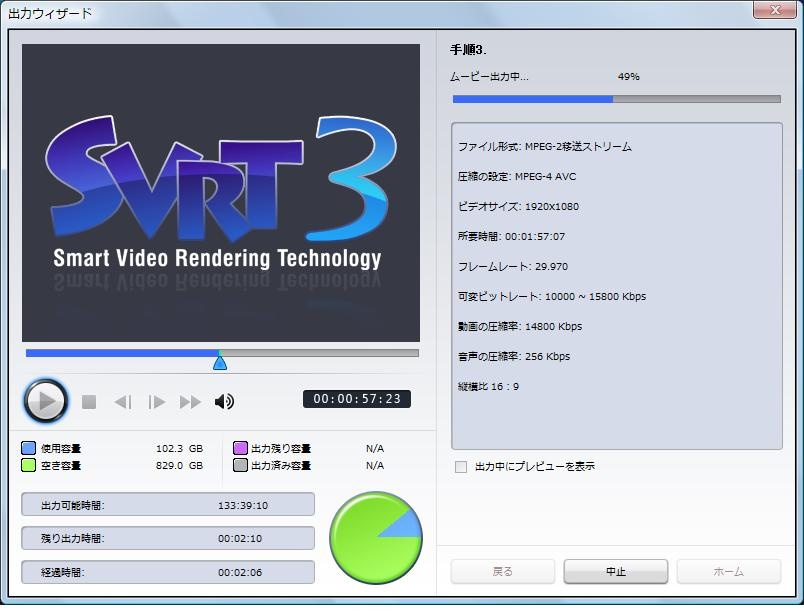
Task: Click the 中止 button
Action: 616,571
